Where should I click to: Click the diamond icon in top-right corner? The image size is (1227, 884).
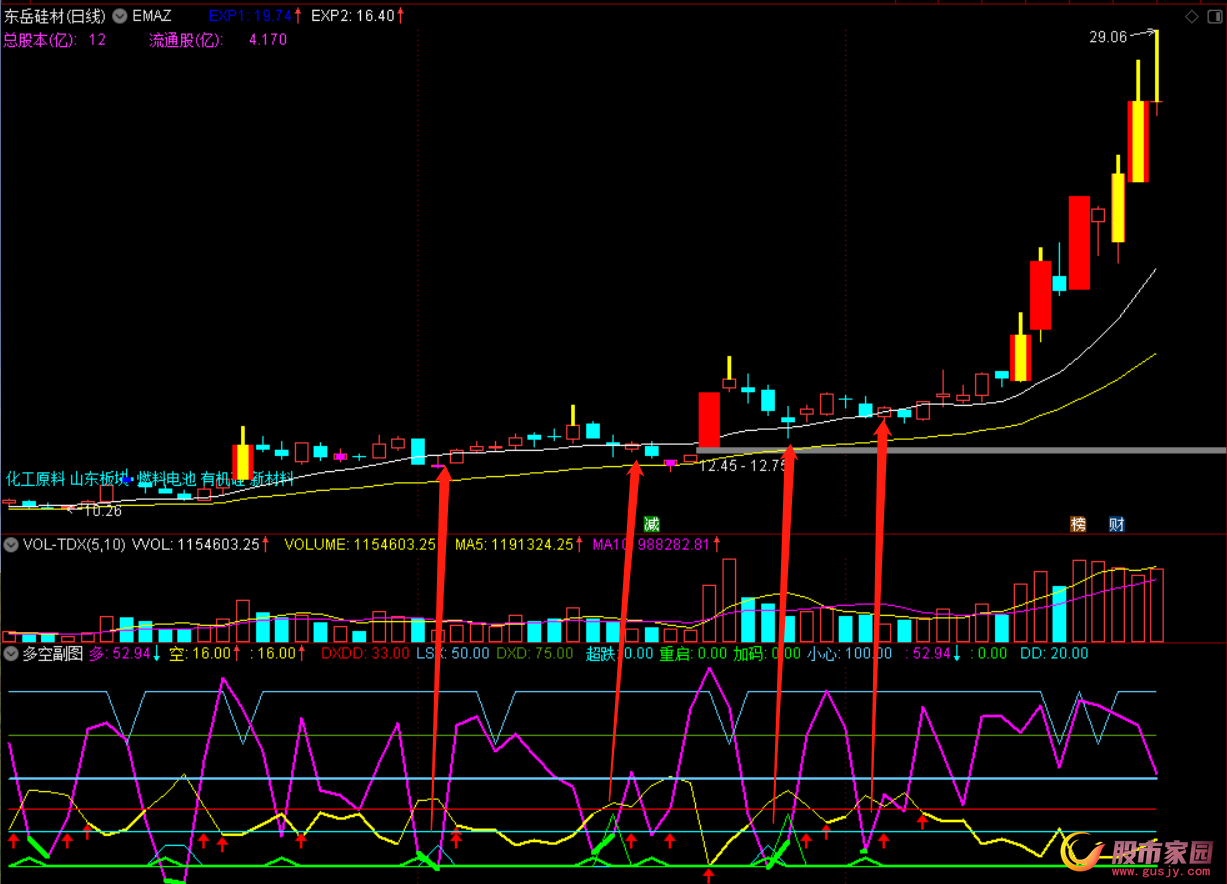click(x=1190, y=17)
